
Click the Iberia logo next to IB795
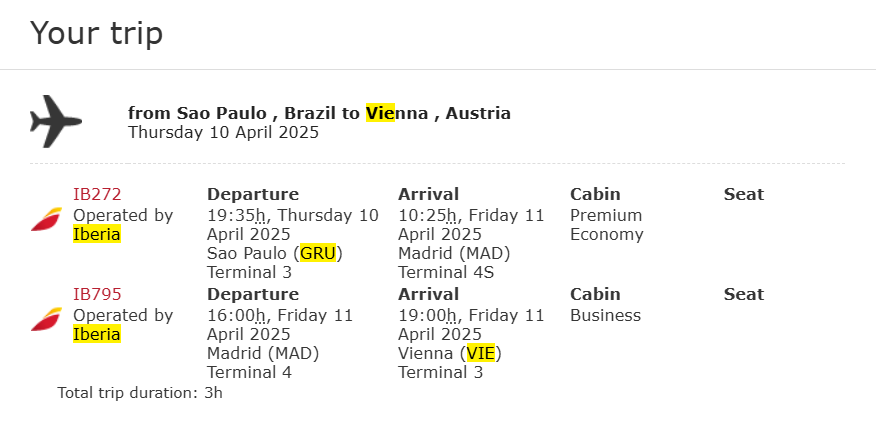pos(46,319)
